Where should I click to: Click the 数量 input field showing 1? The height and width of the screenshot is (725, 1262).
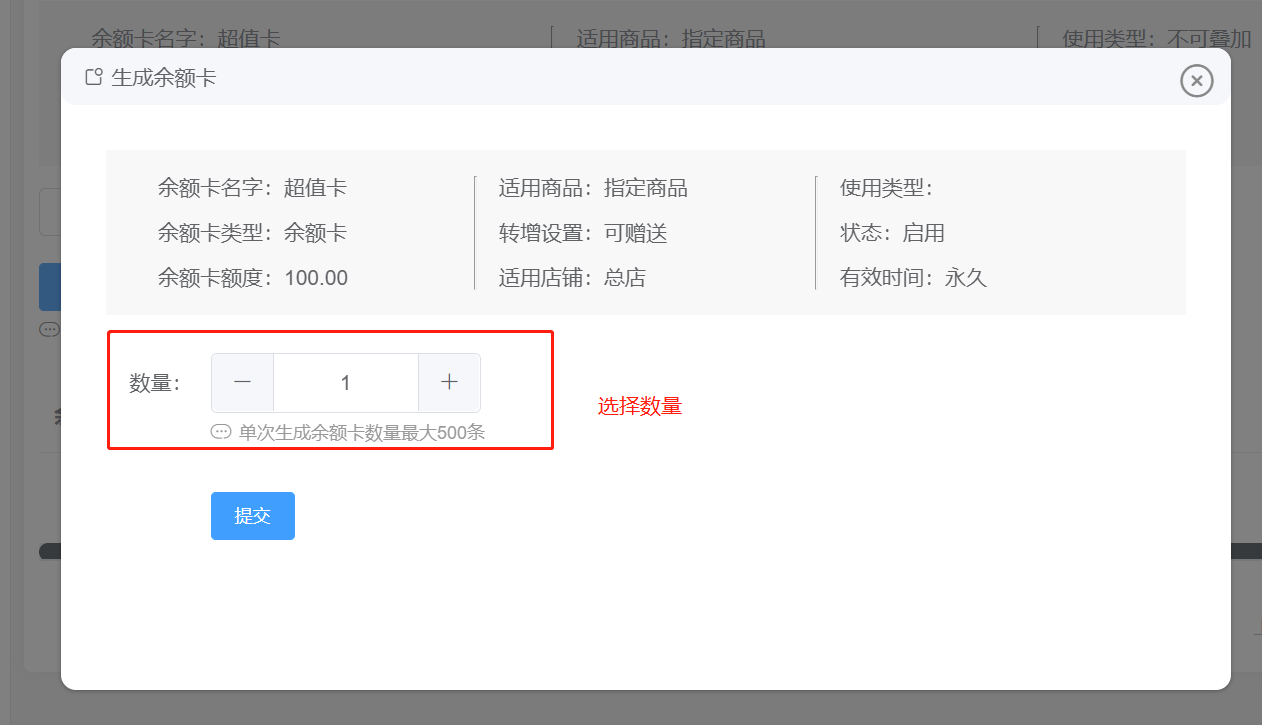tap(346, 382)
